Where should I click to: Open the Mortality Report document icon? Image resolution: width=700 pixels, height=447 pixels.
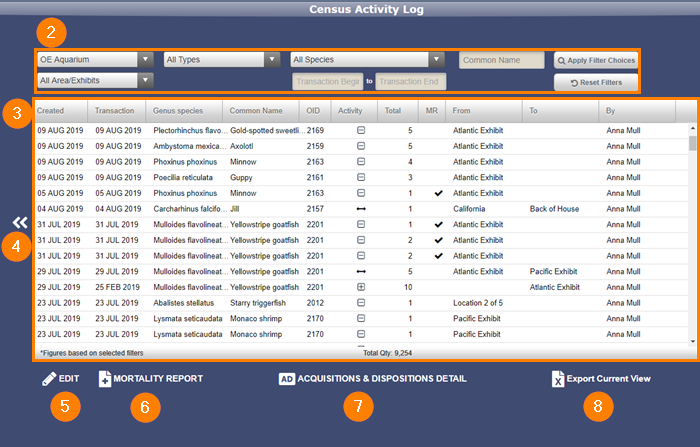[x=104, y=379]
